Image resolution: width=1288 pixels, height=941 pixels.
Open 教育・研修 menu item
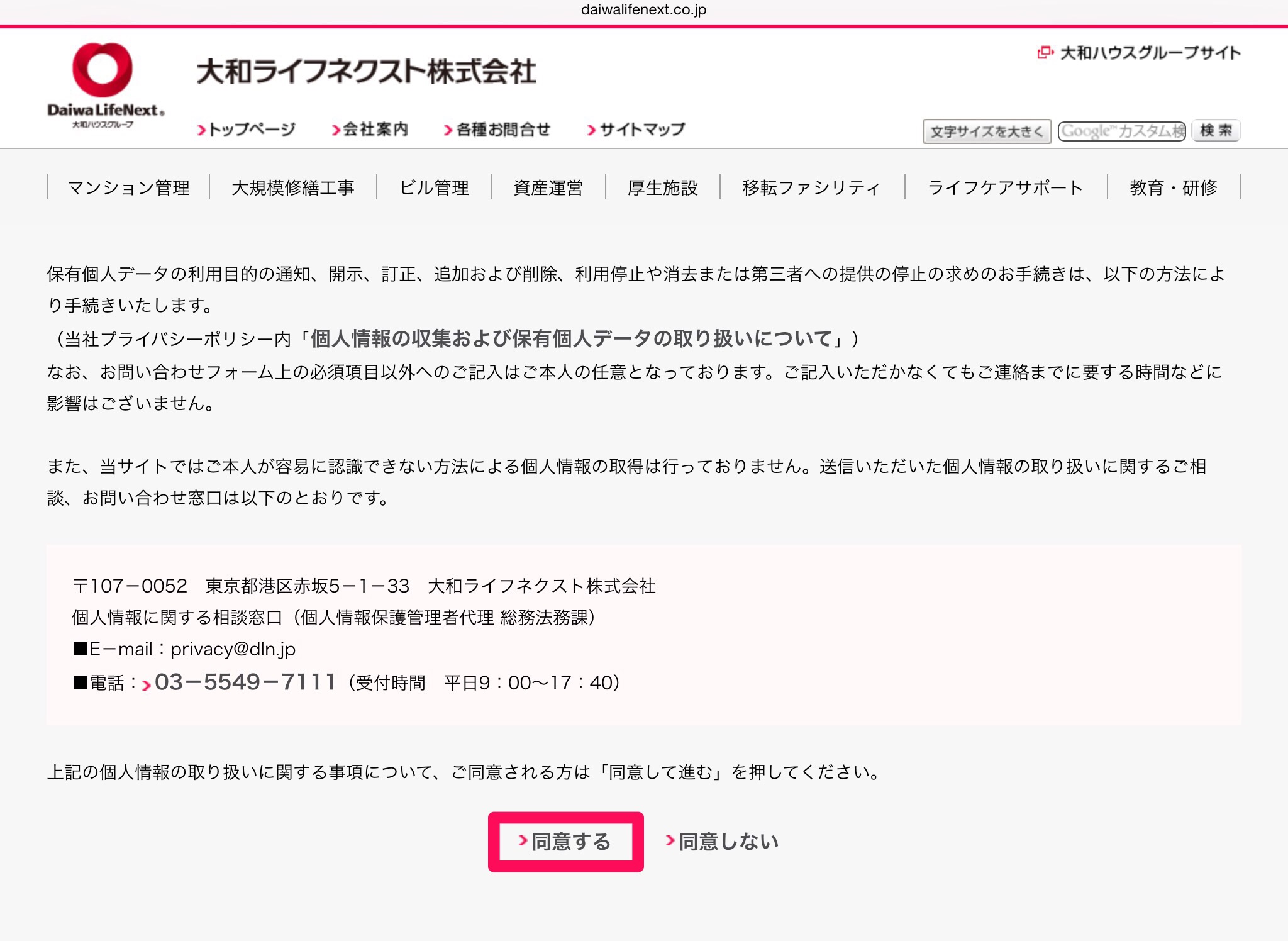[x=1173, y=187]
